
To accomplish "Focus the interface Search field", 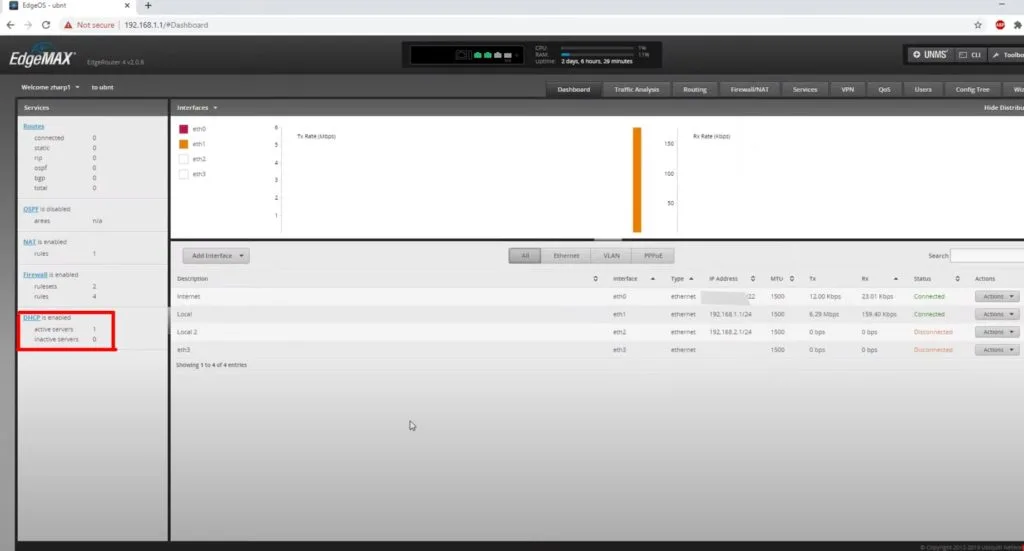I will click(986, 256).
